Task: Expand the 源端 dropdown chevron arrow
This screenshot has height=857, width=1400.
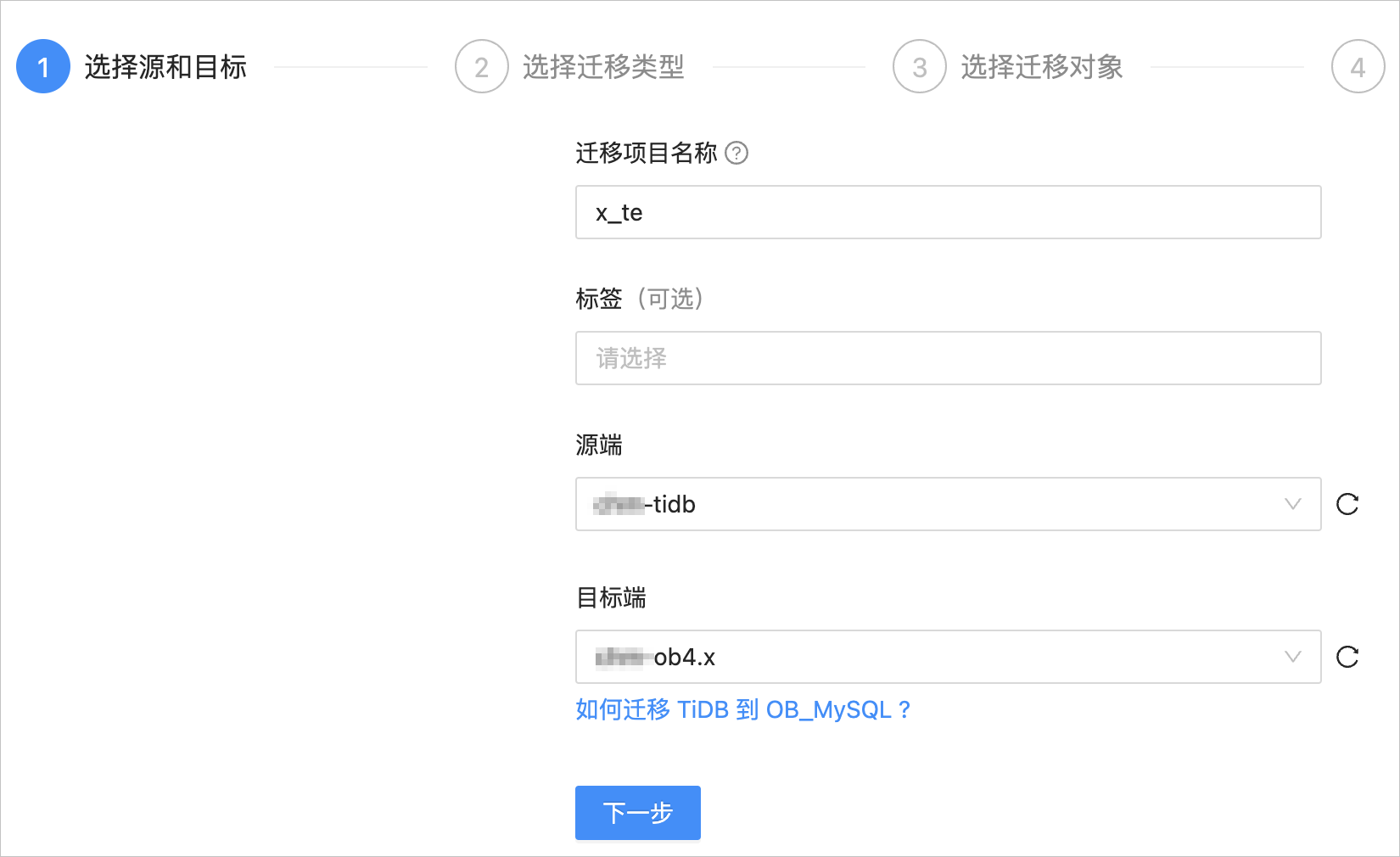Action: [x=1293, y=504]
